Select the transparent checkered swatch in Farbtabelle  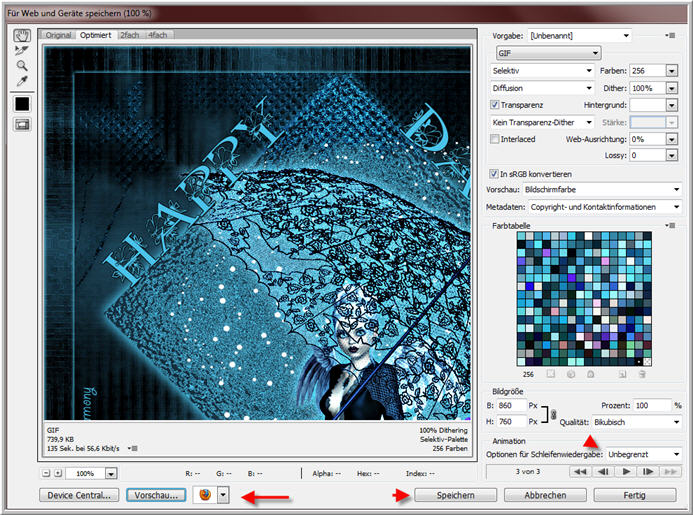[647, 362]
